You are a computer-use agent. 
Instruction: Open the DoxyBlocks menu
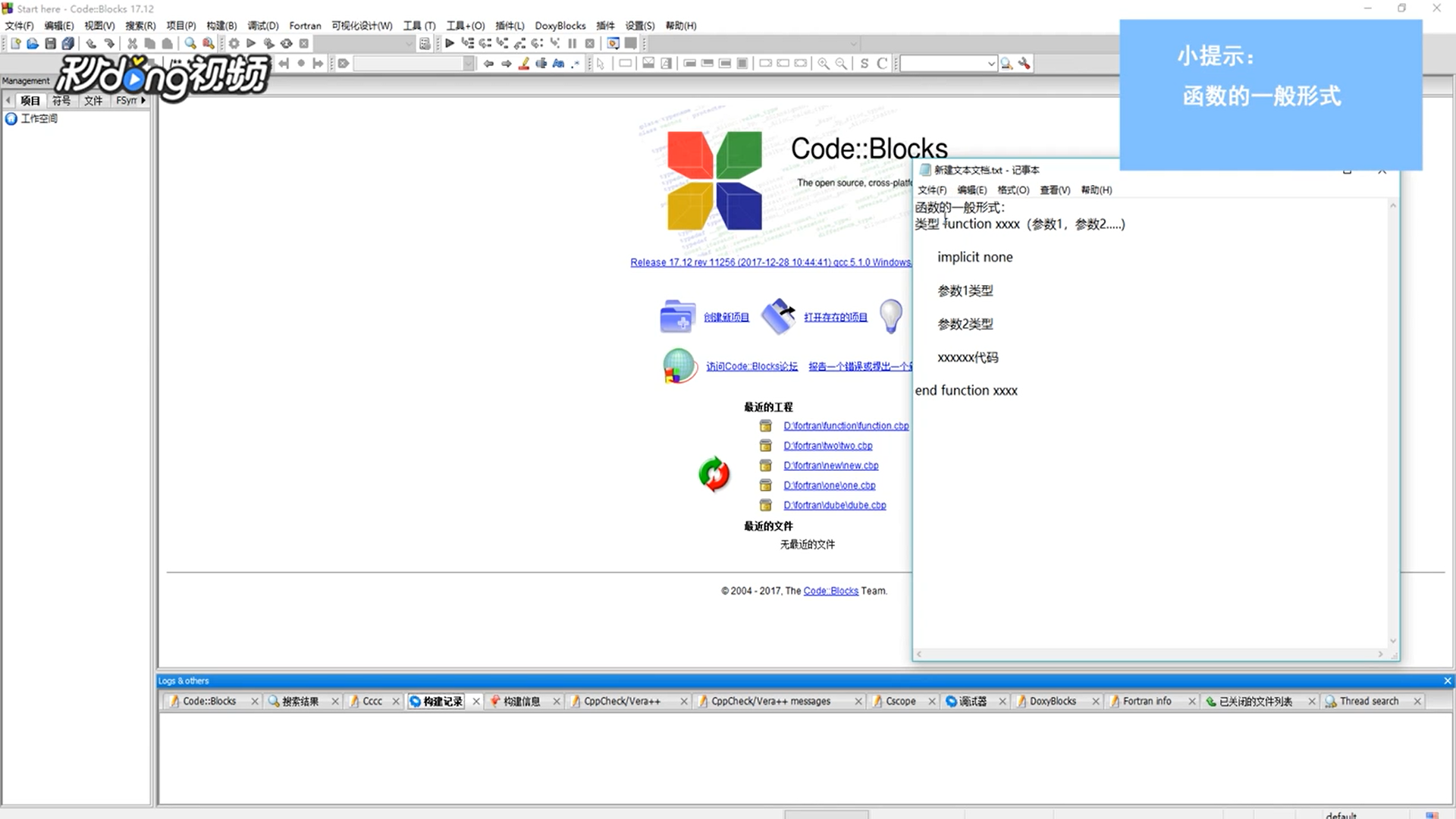pos(560,26)
